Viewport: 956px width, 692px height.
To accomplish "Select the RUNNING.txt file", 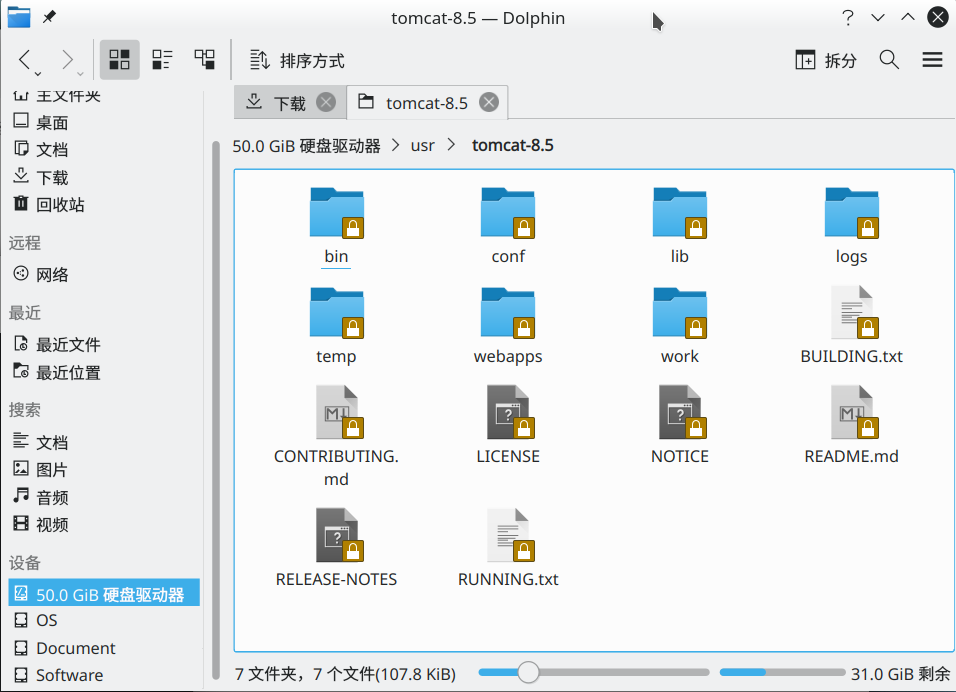I will [x=508, y=549].
